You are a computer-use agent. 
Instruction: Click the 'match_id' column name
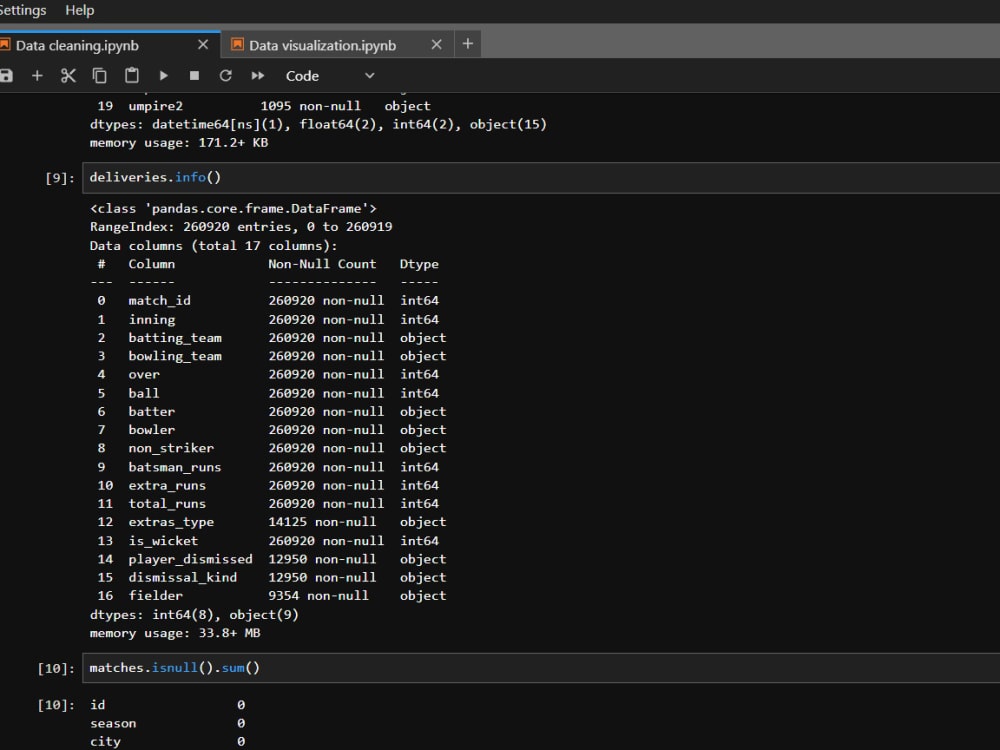coord(159,300)
